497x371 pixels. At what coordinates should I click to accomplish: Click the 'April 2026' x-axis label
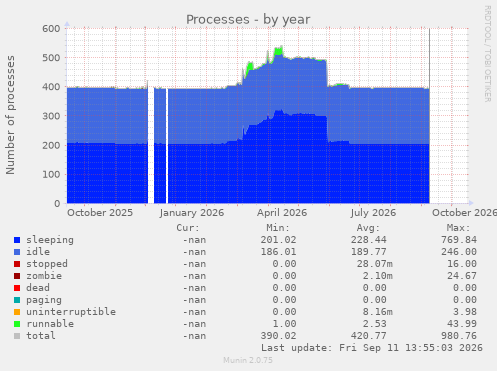coord(282,213)
